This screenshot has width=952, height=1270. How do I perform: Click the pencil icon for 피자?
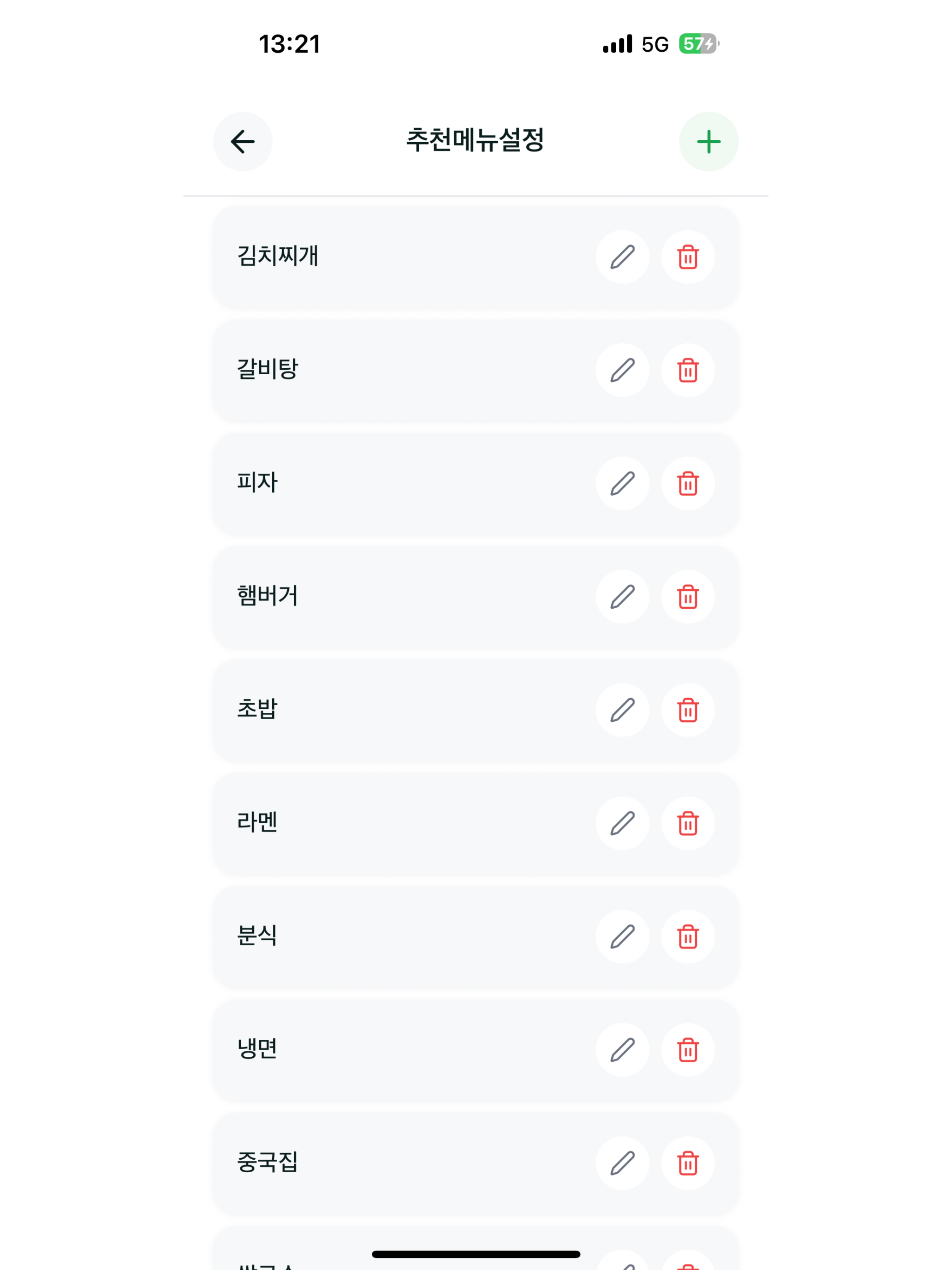(x=623, y=484)
